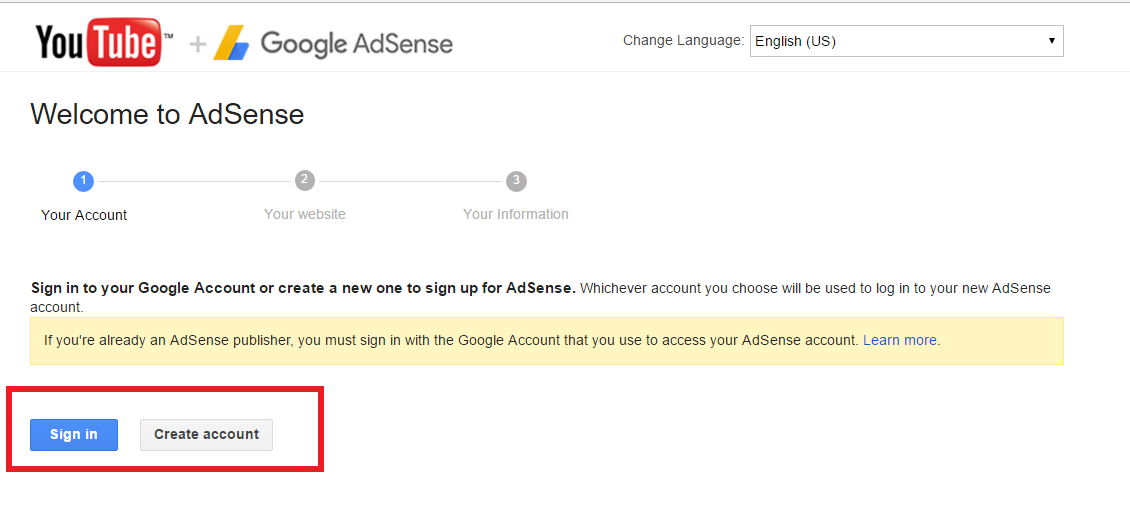Screen dimensions: 1130x510
Task: Go to the Your website step label
Action: 305,214
